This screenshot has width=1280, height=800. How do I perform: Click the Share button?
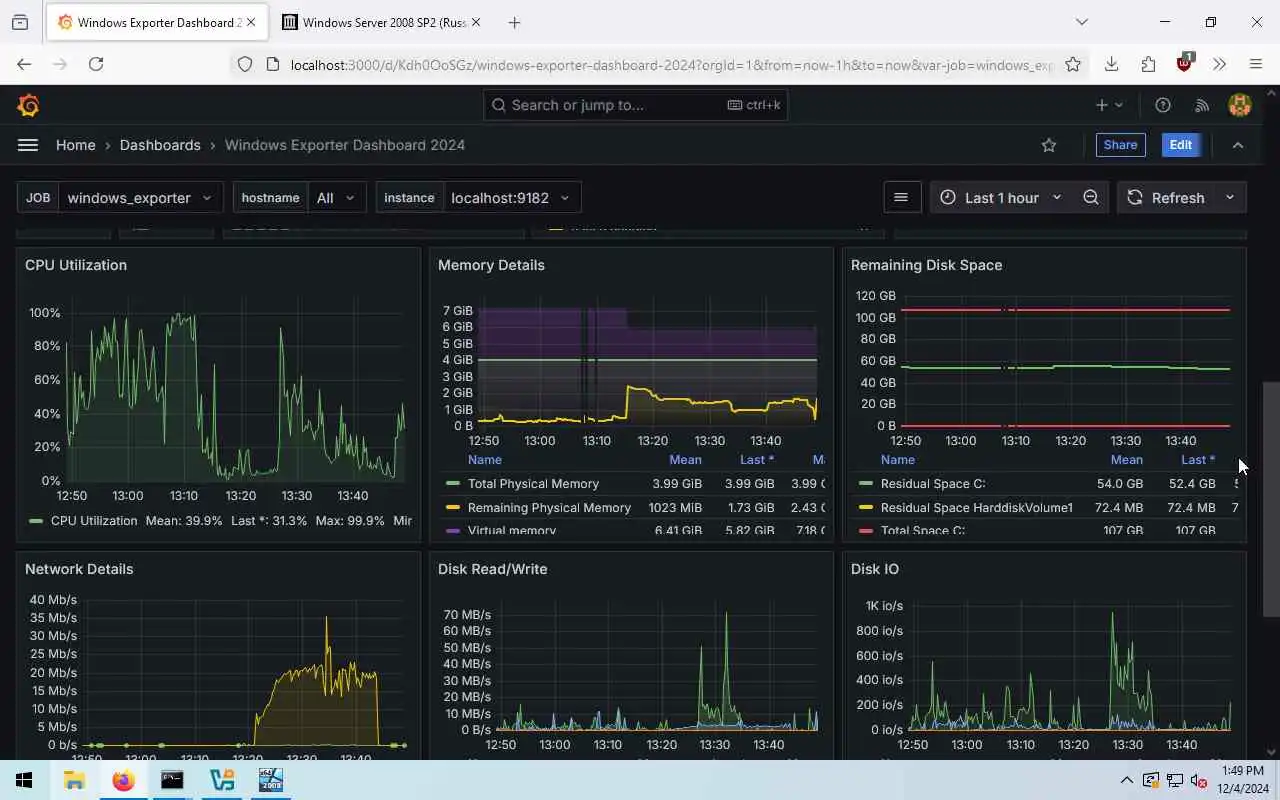(1120, 145)
